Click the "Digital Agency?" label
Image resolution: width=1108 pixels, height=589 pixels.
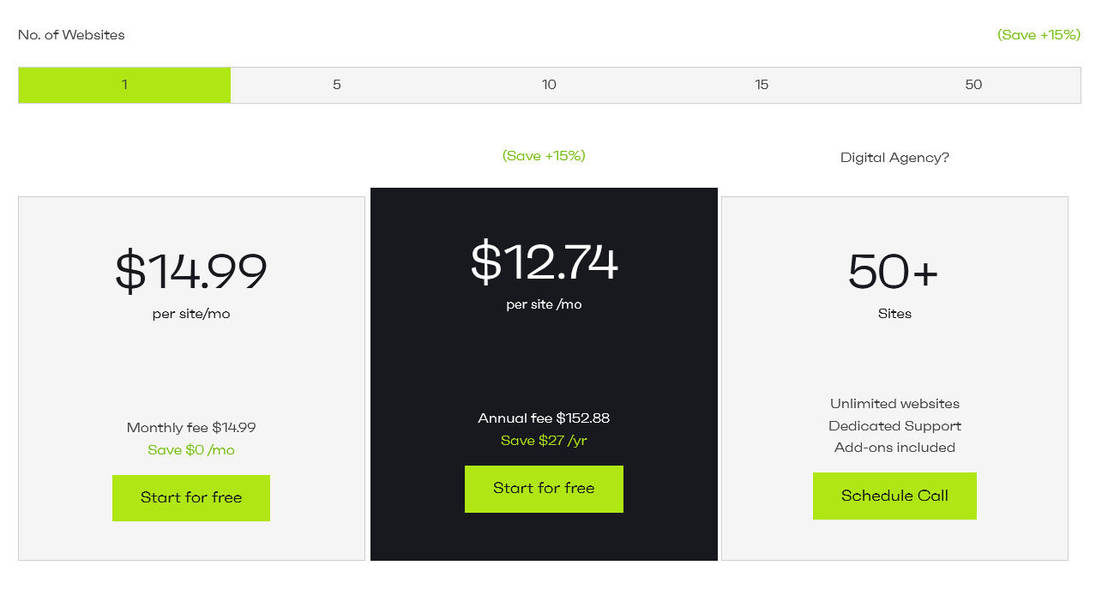pos(894,157)
